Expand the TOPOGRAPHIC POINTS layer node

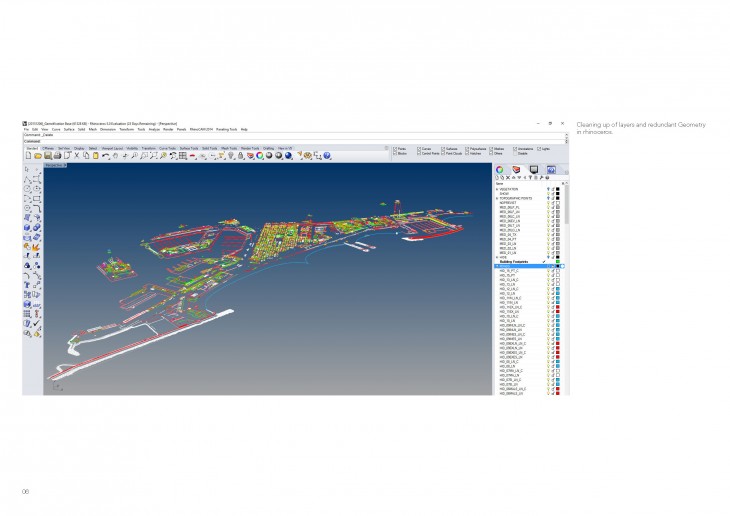point(496,198)
